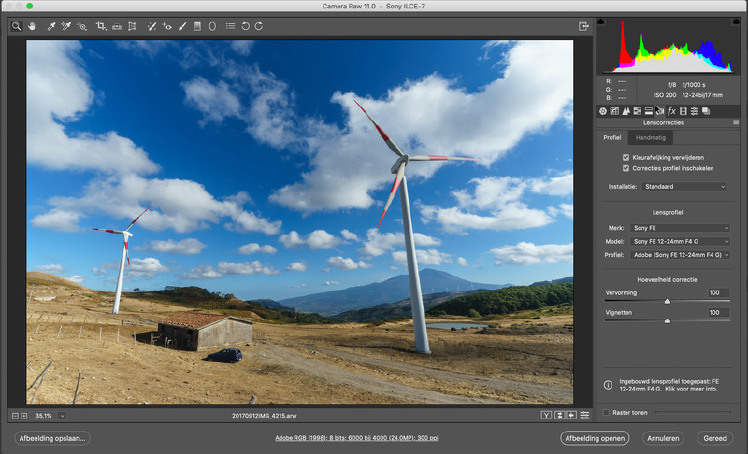The height and width of the screenshot is (454, 748).
Task: Open the Presets panel icon
Action: point(695,111)
